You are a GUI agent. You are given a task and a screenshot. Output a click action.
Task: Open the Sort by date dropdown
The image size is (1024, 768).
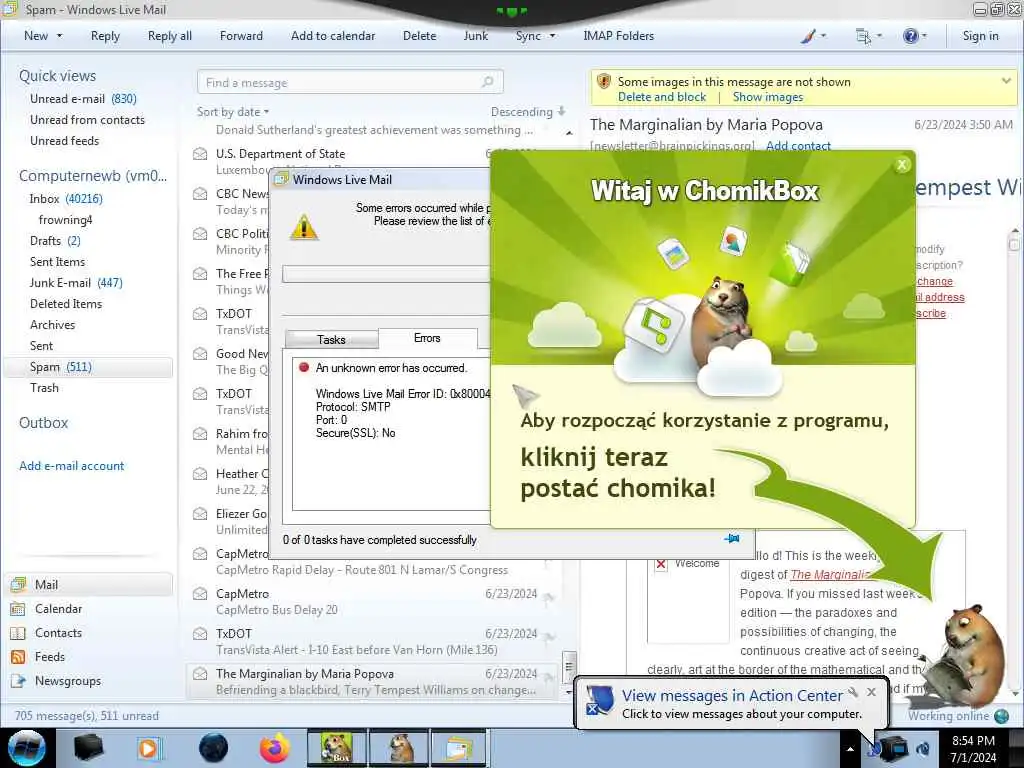(233, 112)
